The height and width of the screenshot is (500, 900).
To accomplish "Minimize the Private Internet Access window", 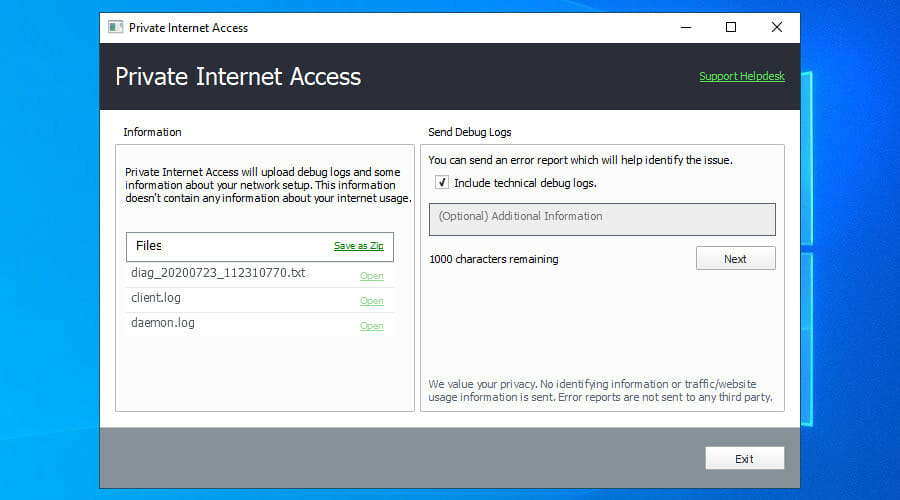I will coord(686,27).
